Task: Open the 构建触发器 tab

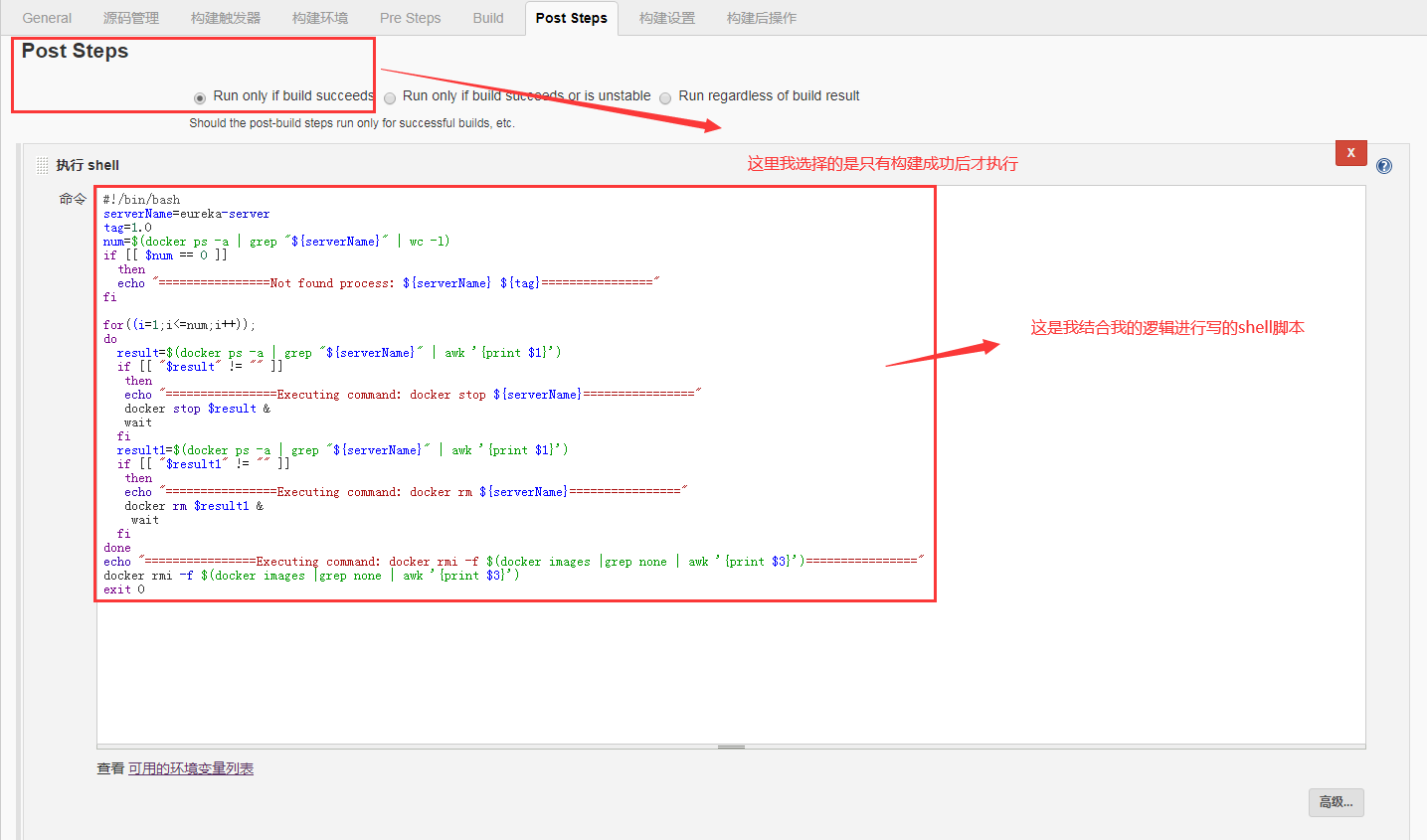Action: click(x=226, y=18)
